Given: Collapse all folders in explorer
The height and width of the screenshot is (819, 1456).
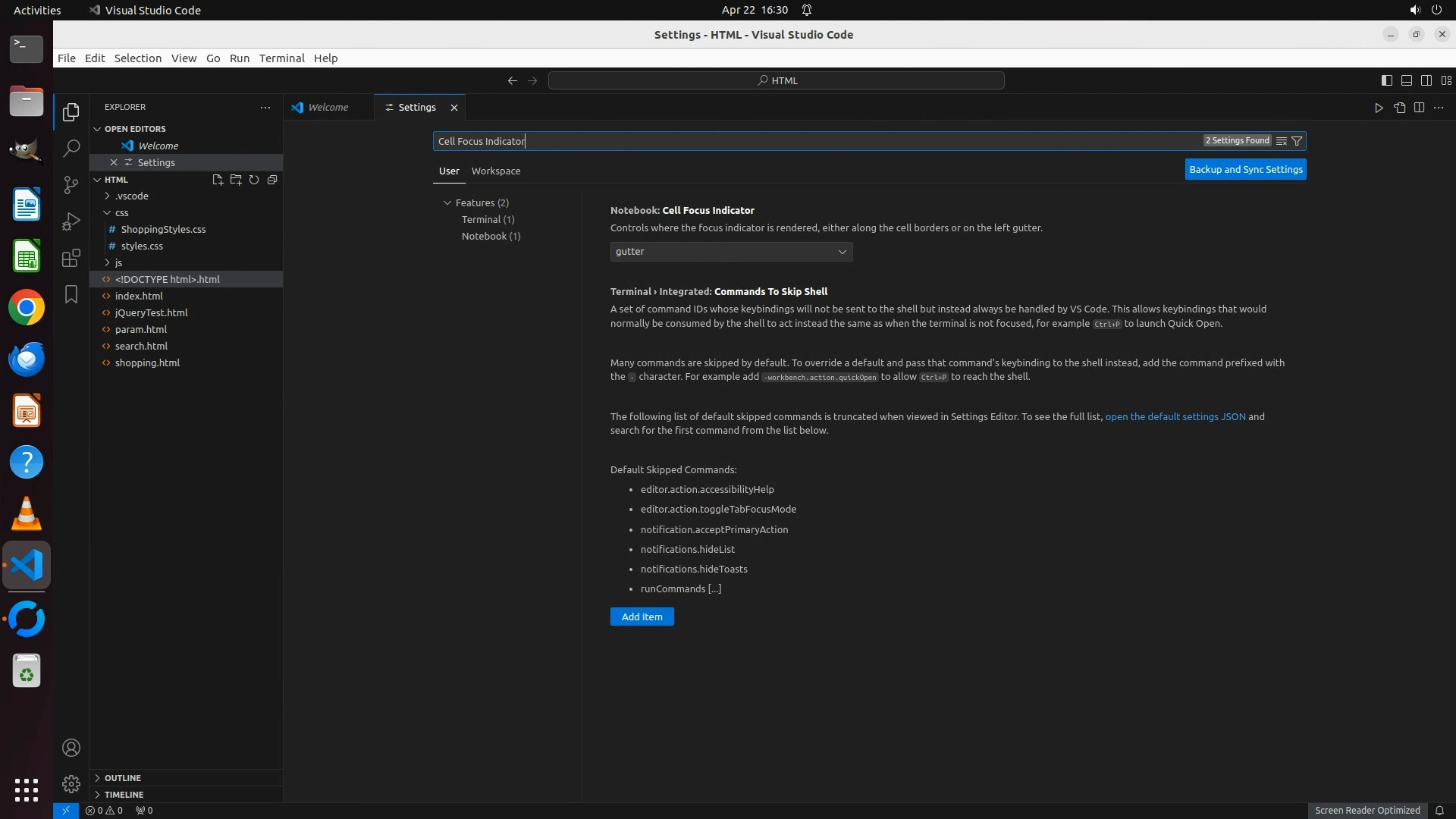Looking at the screenshot, I should click(272, 180).
